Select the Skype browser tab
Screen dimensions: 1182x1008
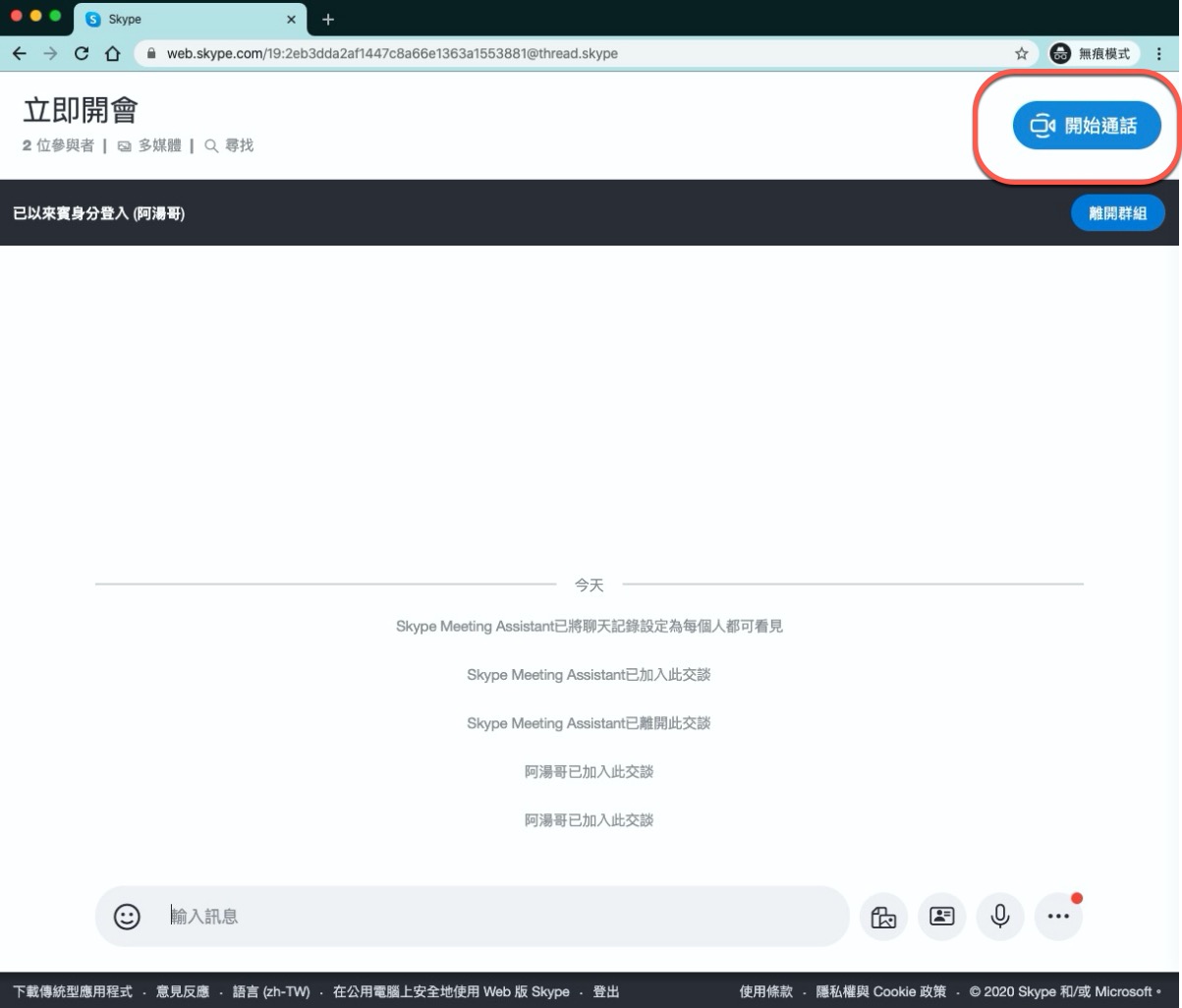[x=190, y=19]
